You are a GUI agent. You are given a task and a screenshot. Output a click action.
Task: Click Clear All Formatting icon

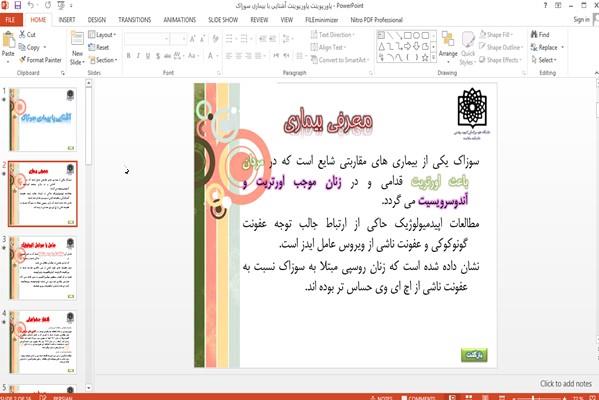[x=215, y=39]
